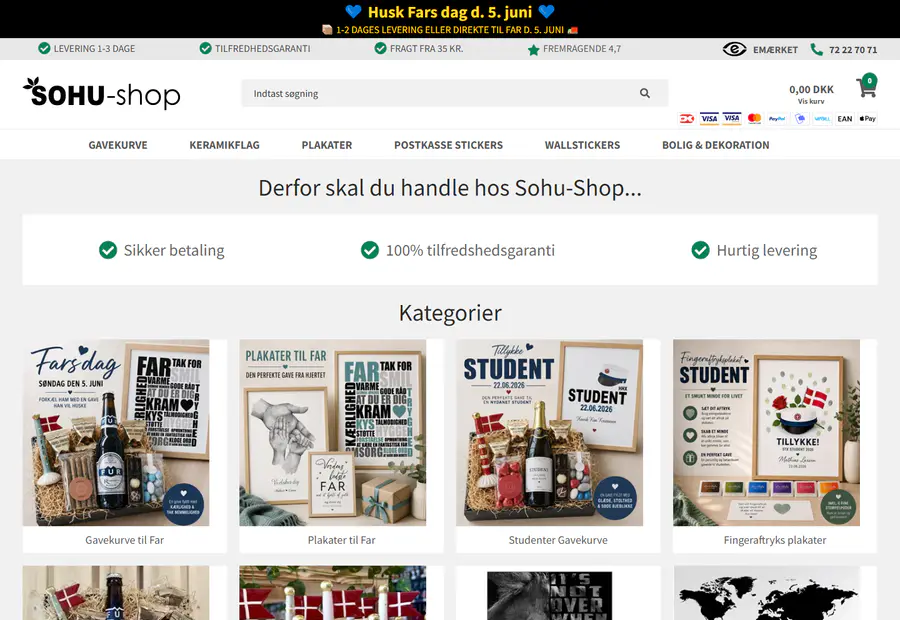
Task: Click the checkmark beside LEVERING 1-3 DAGE
Action: tap(44, 48)
